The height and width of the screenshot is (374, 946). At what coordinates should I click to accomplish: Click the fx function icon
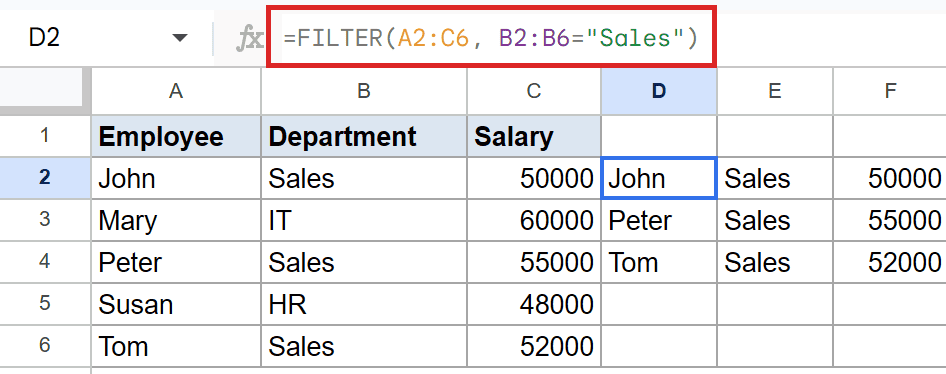(249, 39)
